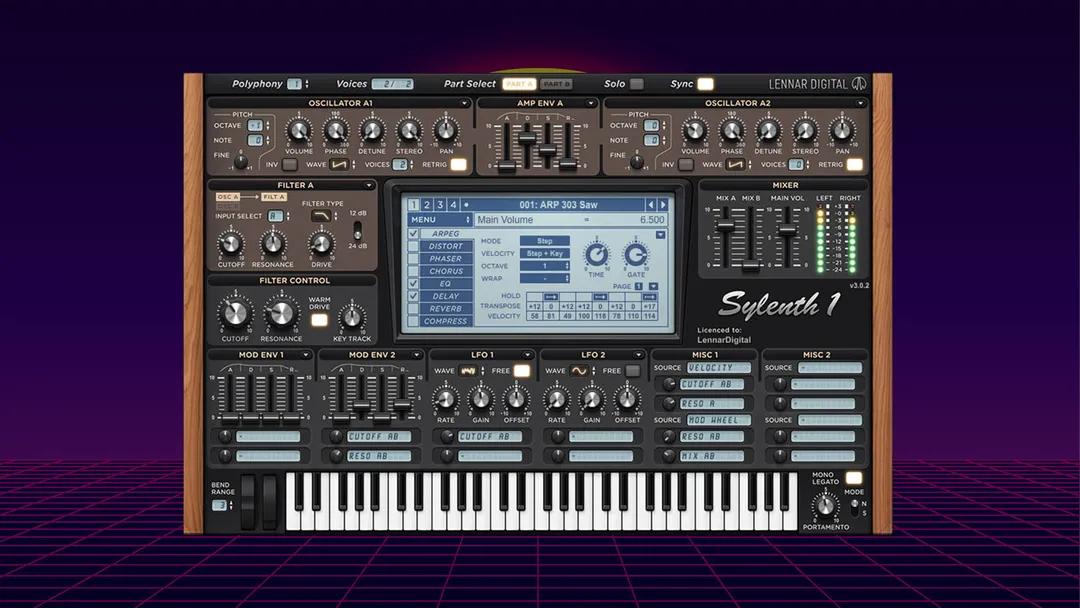The width and height of the screenshot is (1080, 608).
Task: Click the Oscillator A1 Pan knob
Action: [446, 131]
